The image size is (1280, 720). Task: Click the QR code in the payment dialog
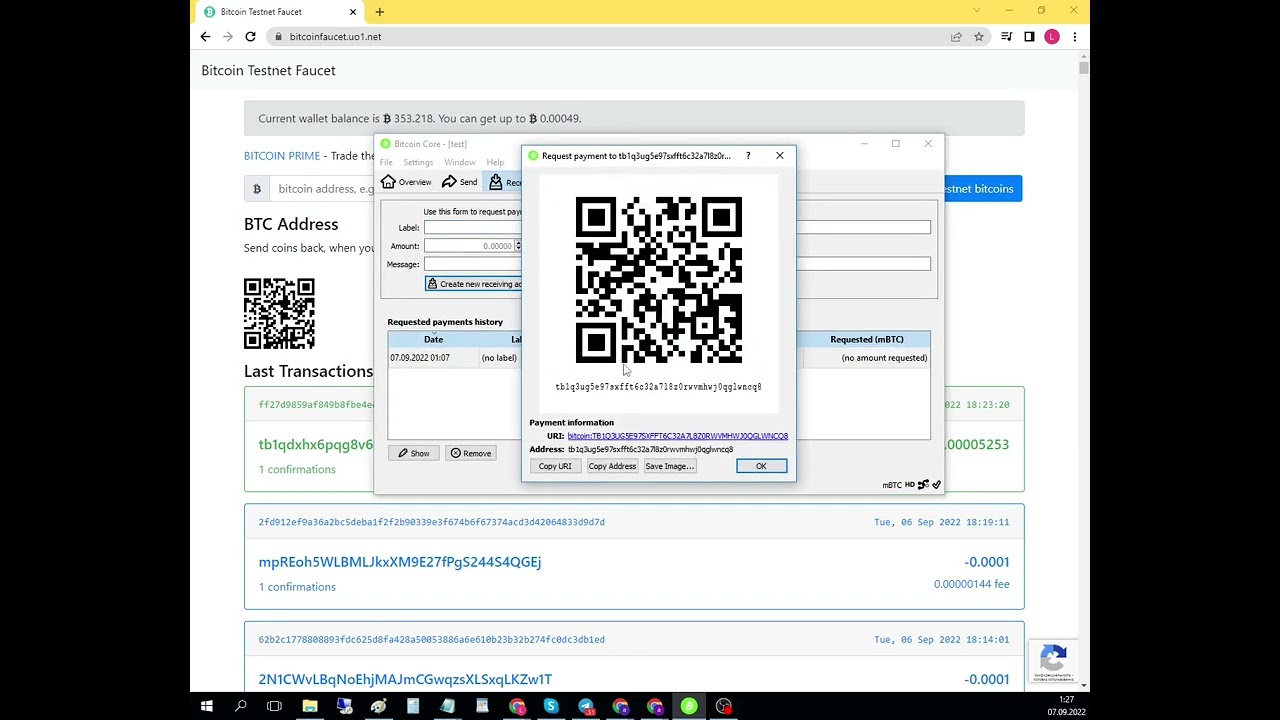point(658,280)
